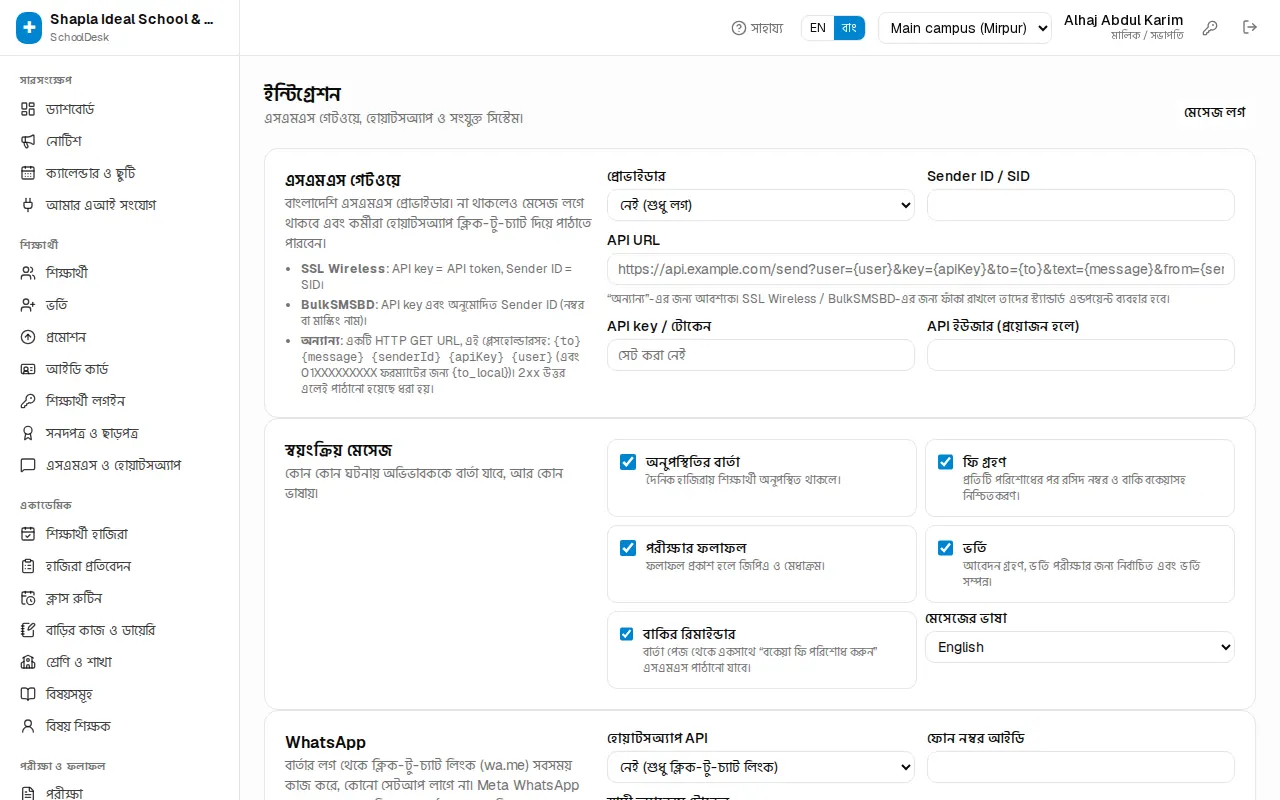Viewport: 1280px width, 800px height.
Task: Click the SchoolDesk plus logo icon
Action: tap(29, 28)
